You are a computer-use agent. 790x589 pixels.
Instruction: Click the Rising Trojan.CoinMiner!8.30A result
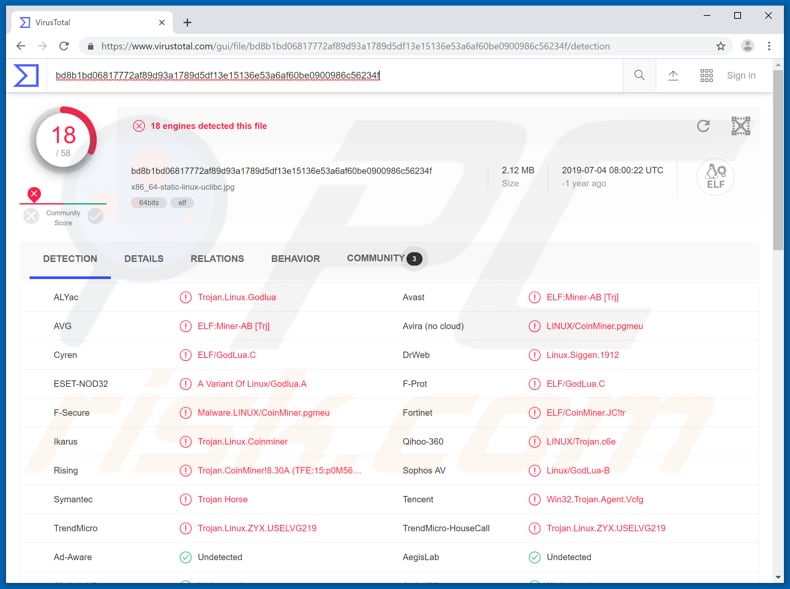click(x=279, y=471)
